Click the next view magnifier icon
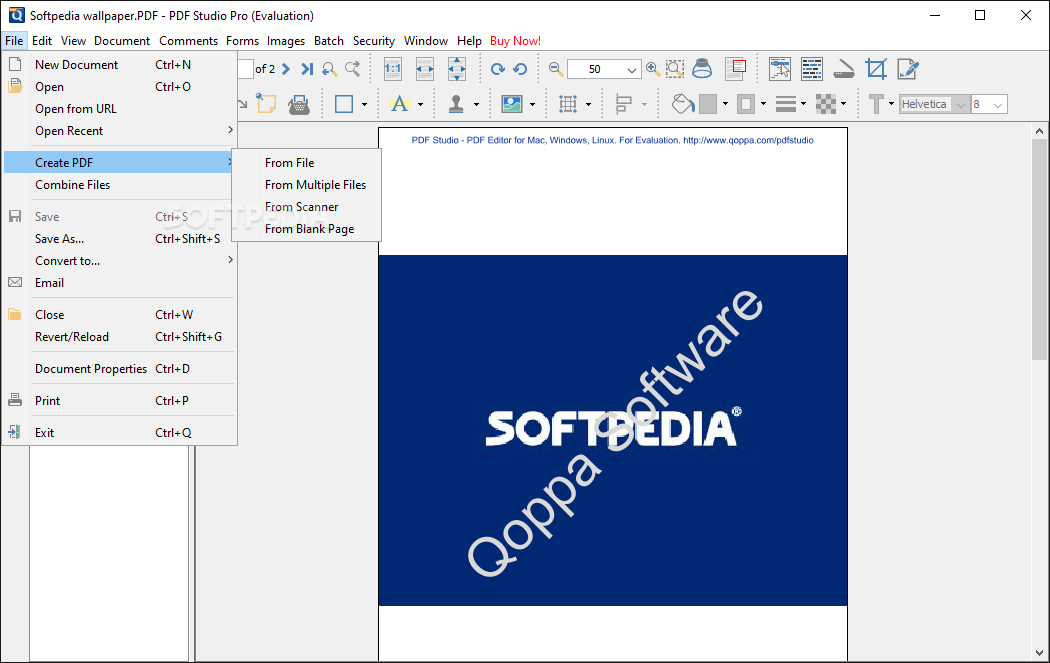1050x663 pixels. coord(352,69)
